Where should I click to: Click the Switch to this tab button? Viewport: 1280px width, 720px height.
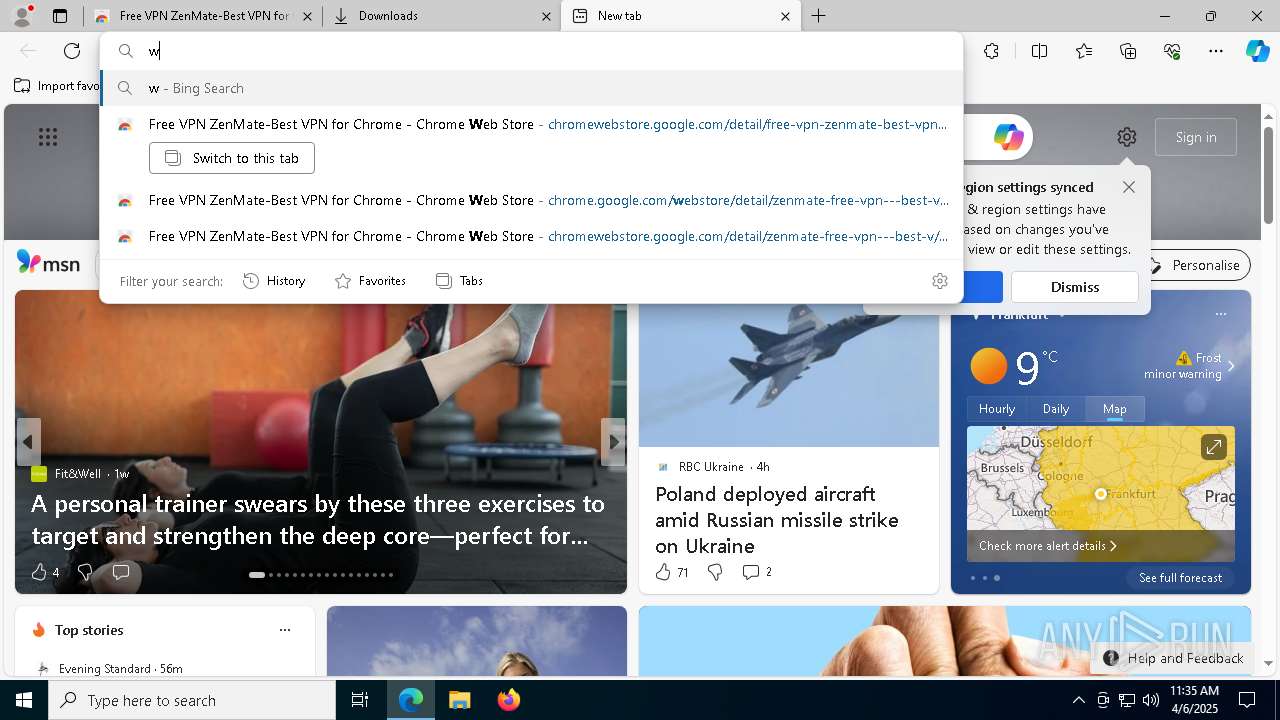(232, 158)
